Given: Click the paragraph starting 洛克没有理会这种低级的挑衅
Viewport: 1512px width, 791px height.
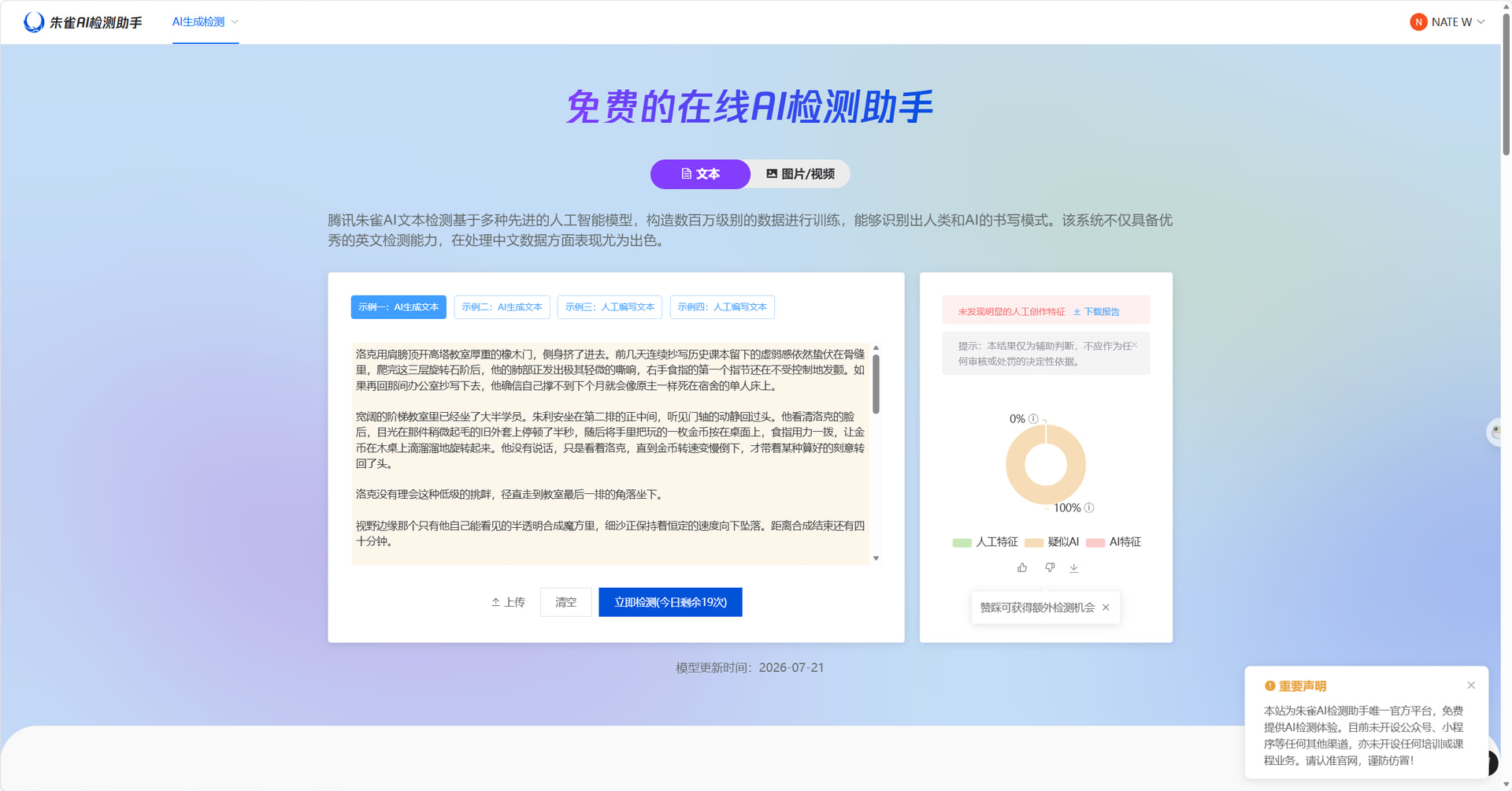Looking at the screenshot, I should coord(511,495).
